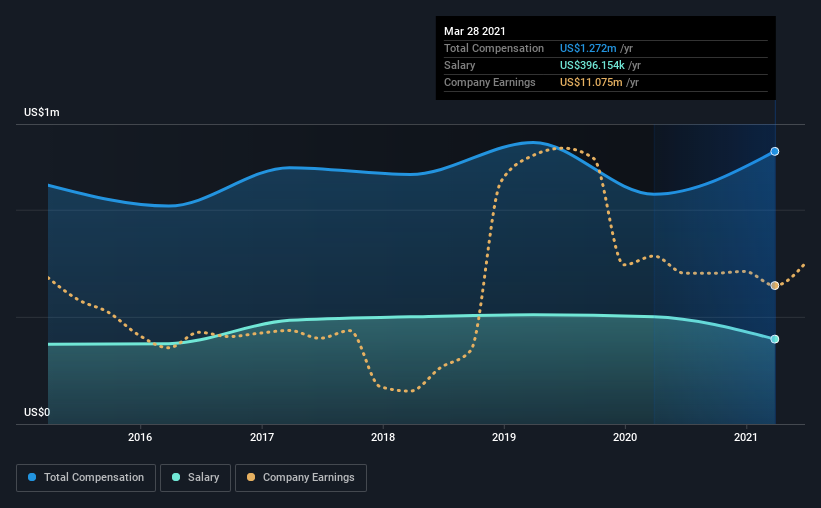Click the US$1m y-axis label
Viewport: 821px width, 508px height.
pos(42,113)
